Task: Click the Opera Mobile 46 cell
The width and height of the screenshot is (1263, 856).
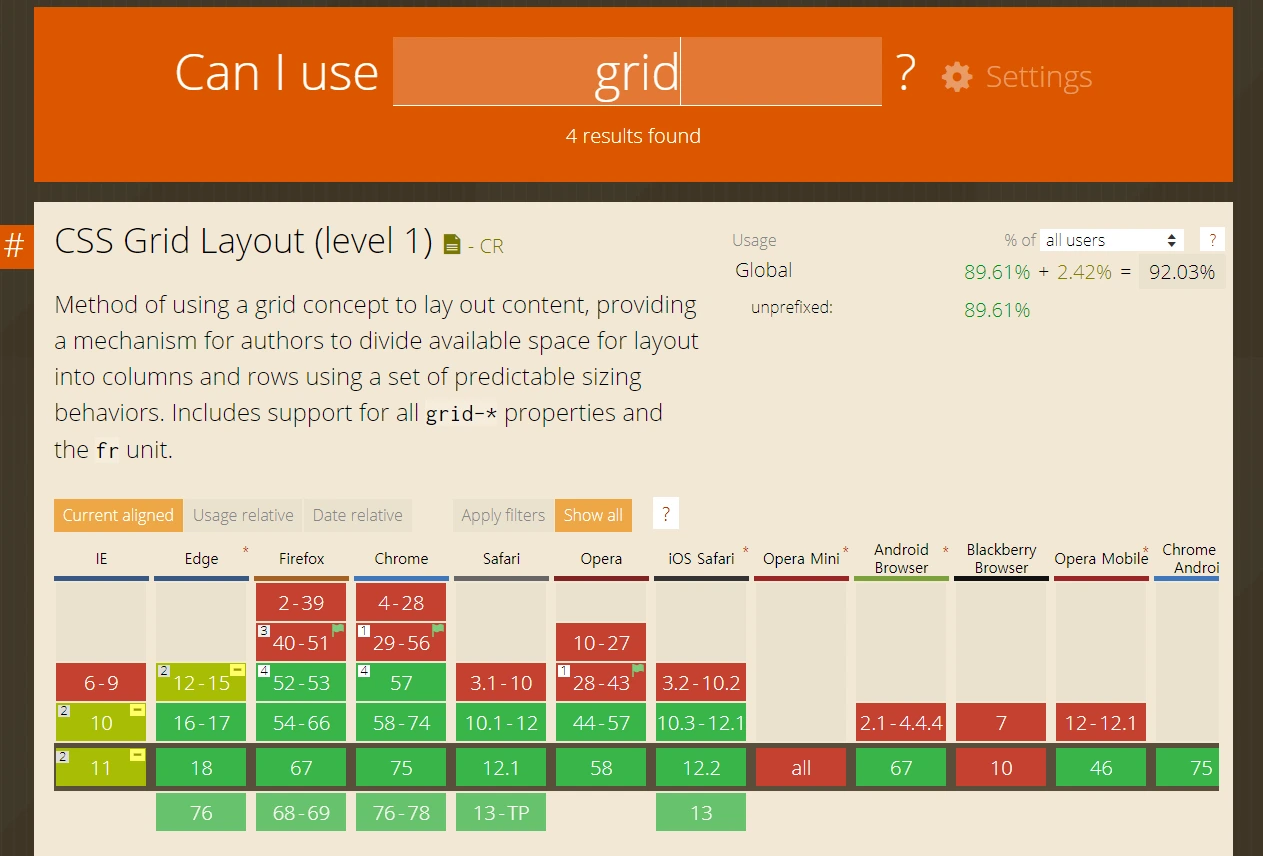Action: (1101, 767)
